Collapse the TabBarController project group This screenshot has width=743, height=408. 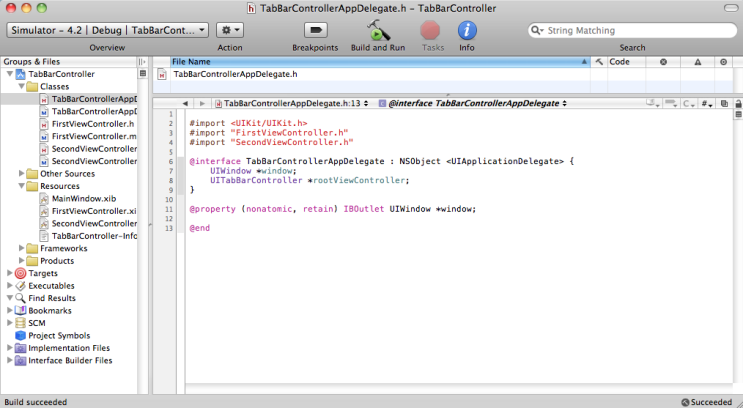(9, 74)
